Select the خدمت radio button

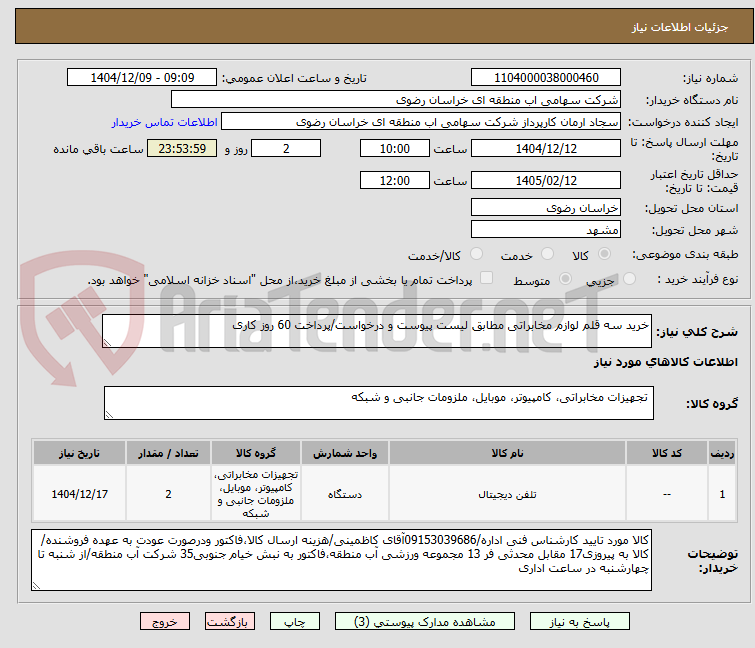point(547,254)
